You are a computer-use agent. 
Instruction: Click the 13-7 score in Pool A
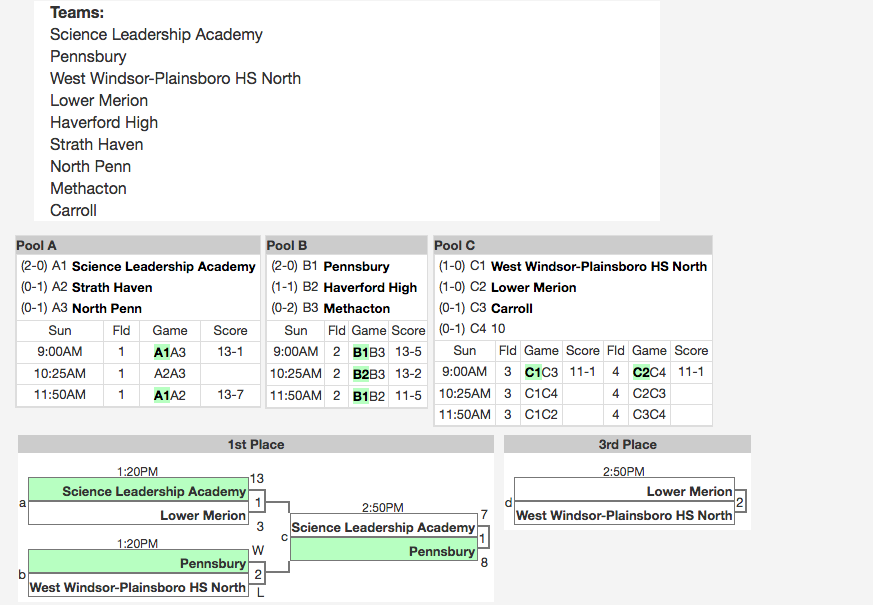point(231,395)
